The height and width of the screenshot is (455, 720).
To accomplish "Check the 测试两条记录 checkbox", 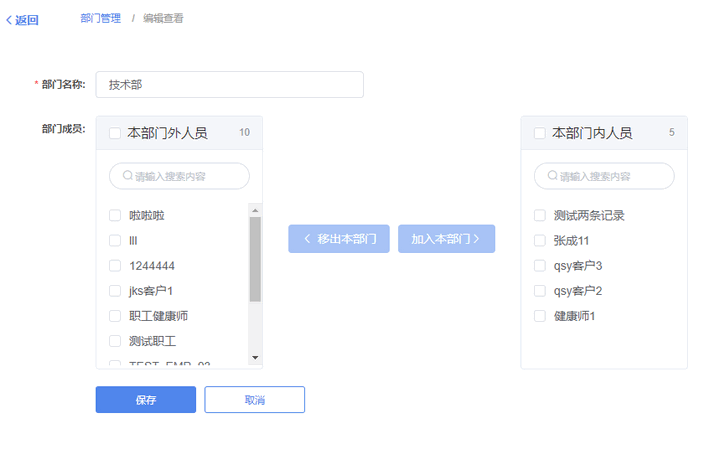I will pos(540,215).
